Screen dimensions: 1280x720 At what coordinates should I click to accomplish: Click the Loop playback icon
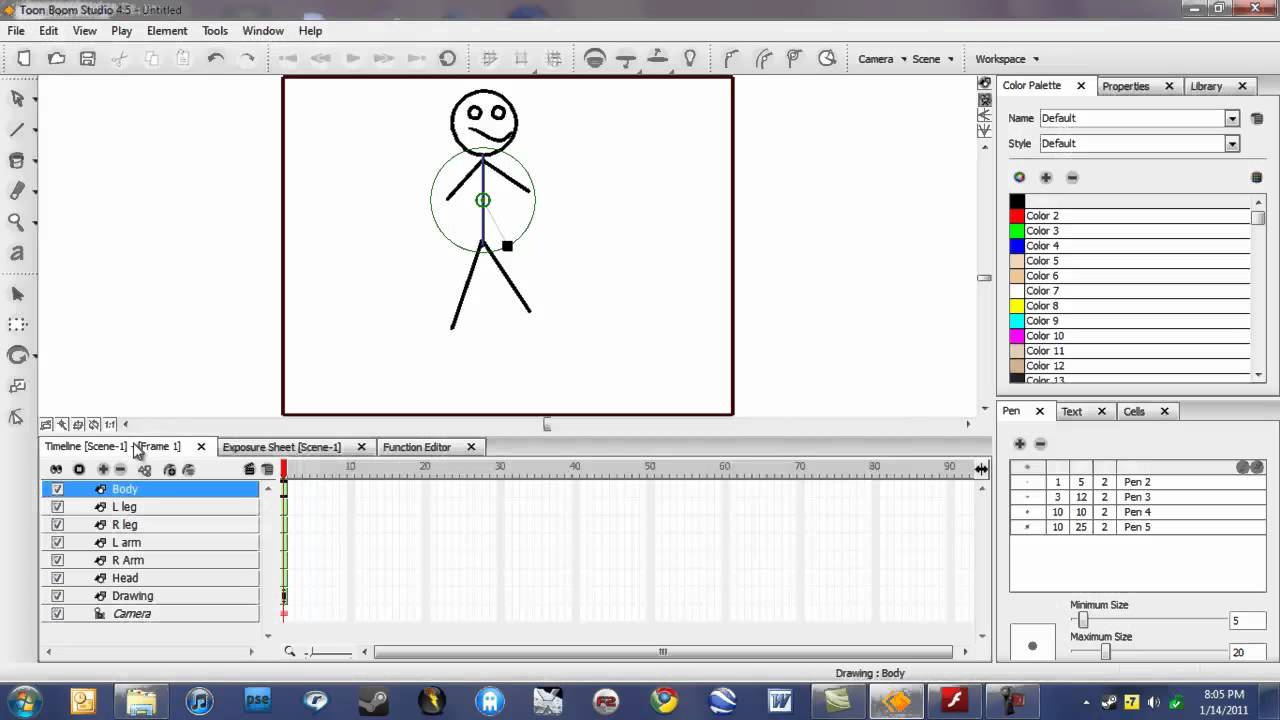tap(448, 59)
